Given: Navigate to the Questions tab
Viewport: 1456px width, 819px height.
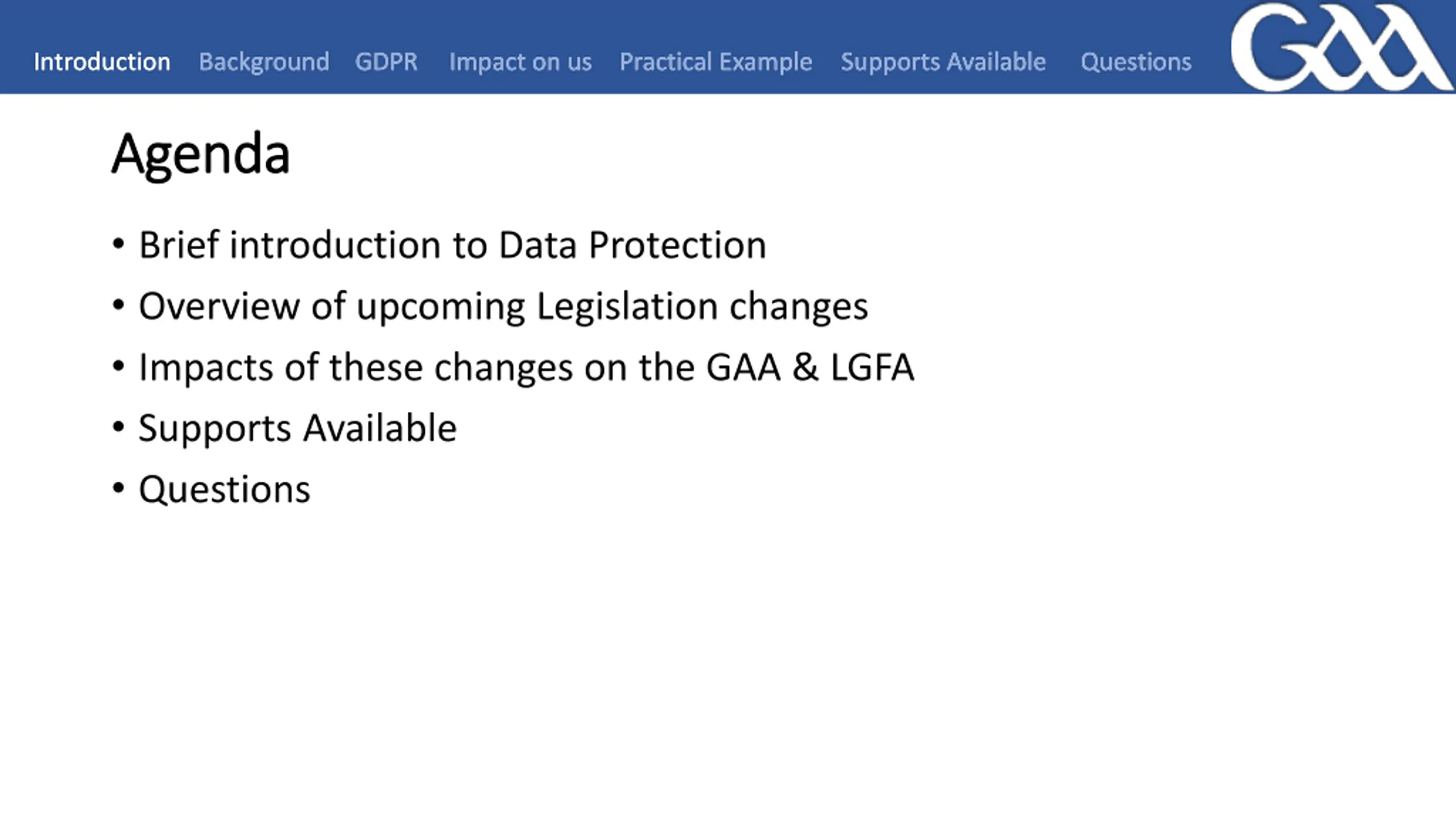Looking at the screenshot, I should click(x=1136, y=61).
